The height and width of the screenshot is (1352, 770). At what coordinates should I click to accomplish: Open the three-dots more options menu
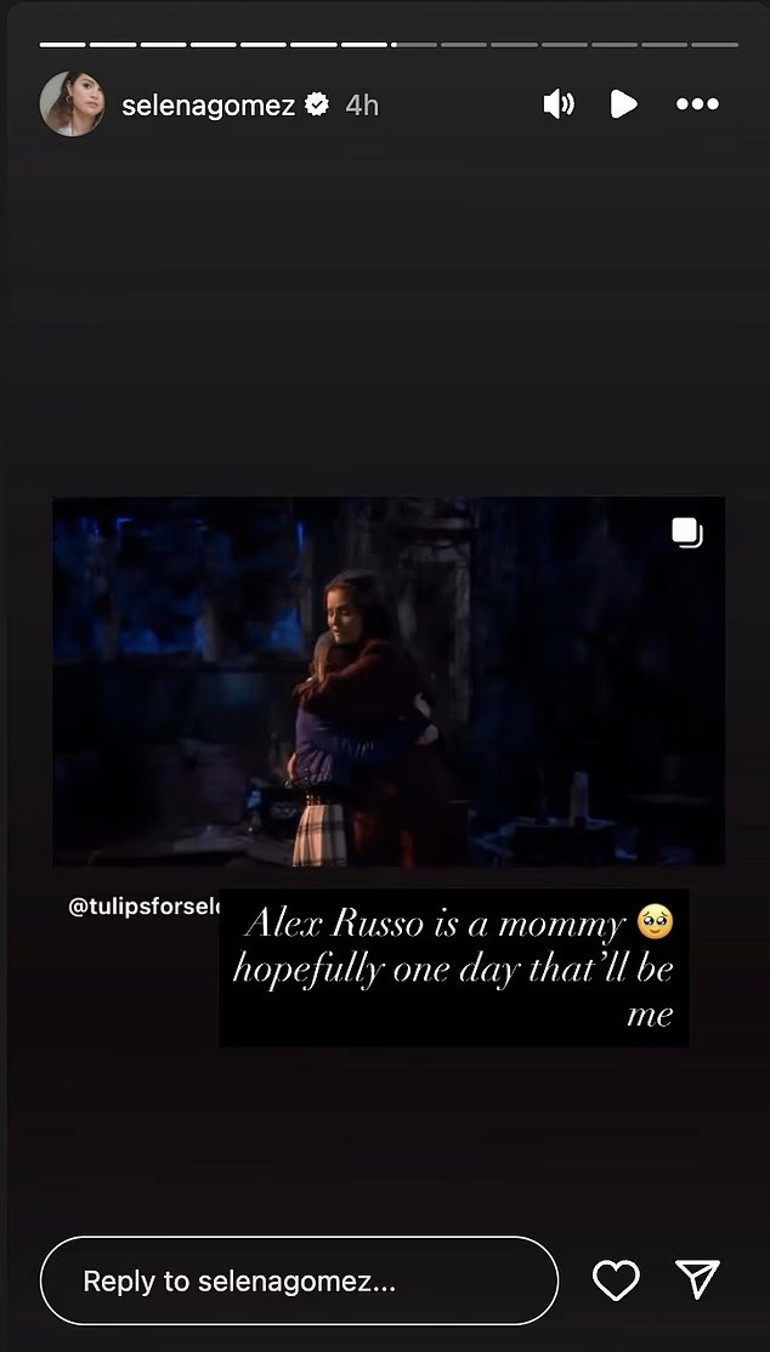pyautogui.click(x=697, y=104)
